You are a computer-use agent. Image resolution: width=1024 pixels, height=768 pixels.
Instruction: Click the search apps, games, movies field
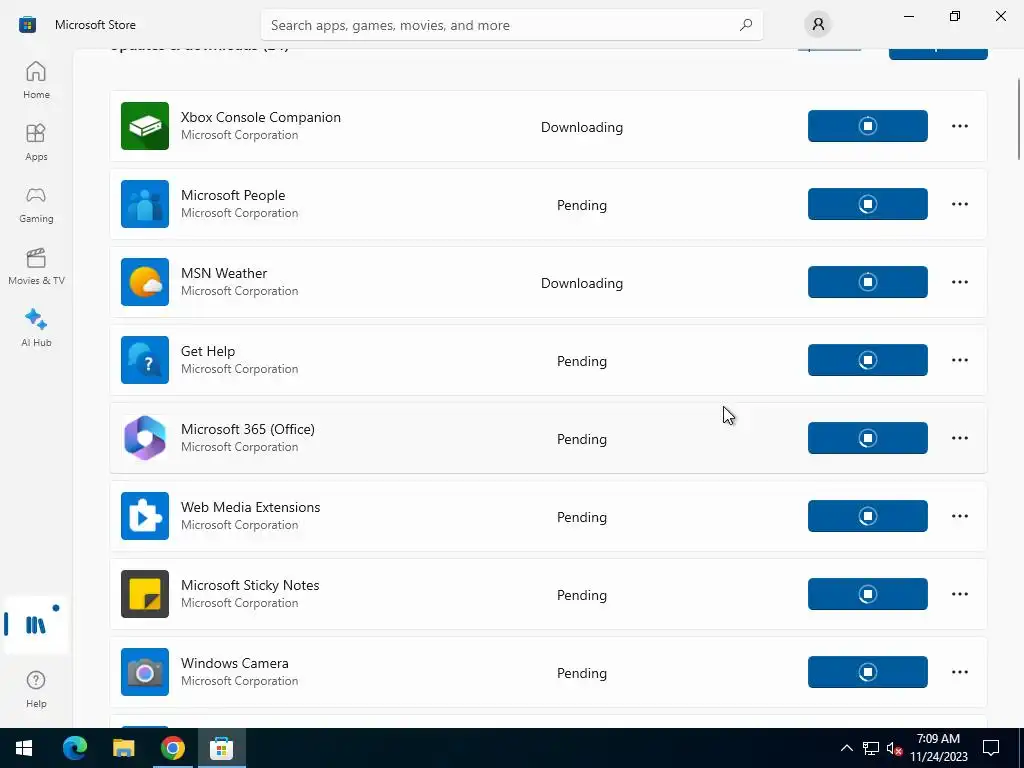coord(511,25)
